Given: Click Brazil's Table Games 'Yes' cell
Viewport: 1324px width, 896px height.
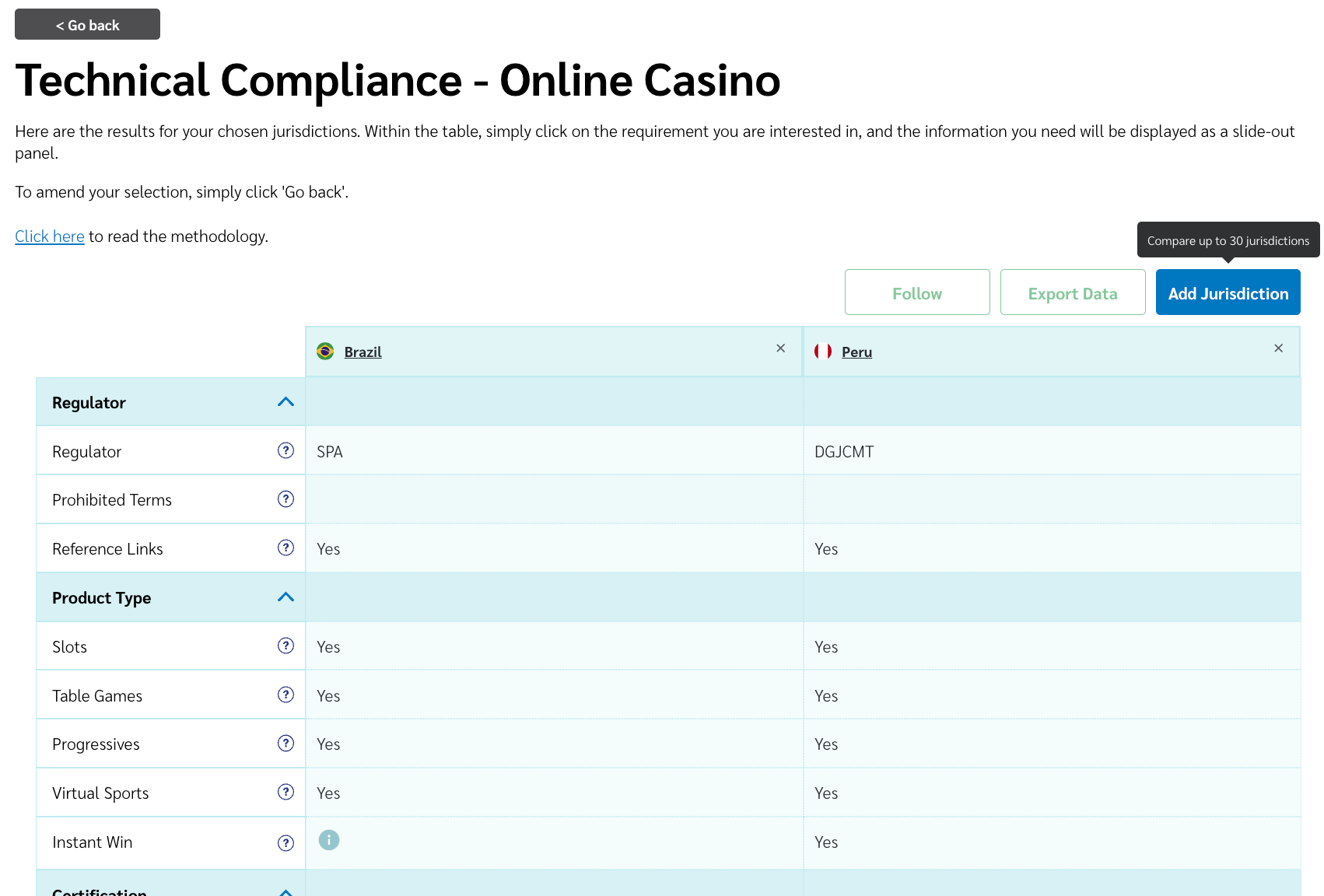Looking at the screenshot, I should [554, 695].
